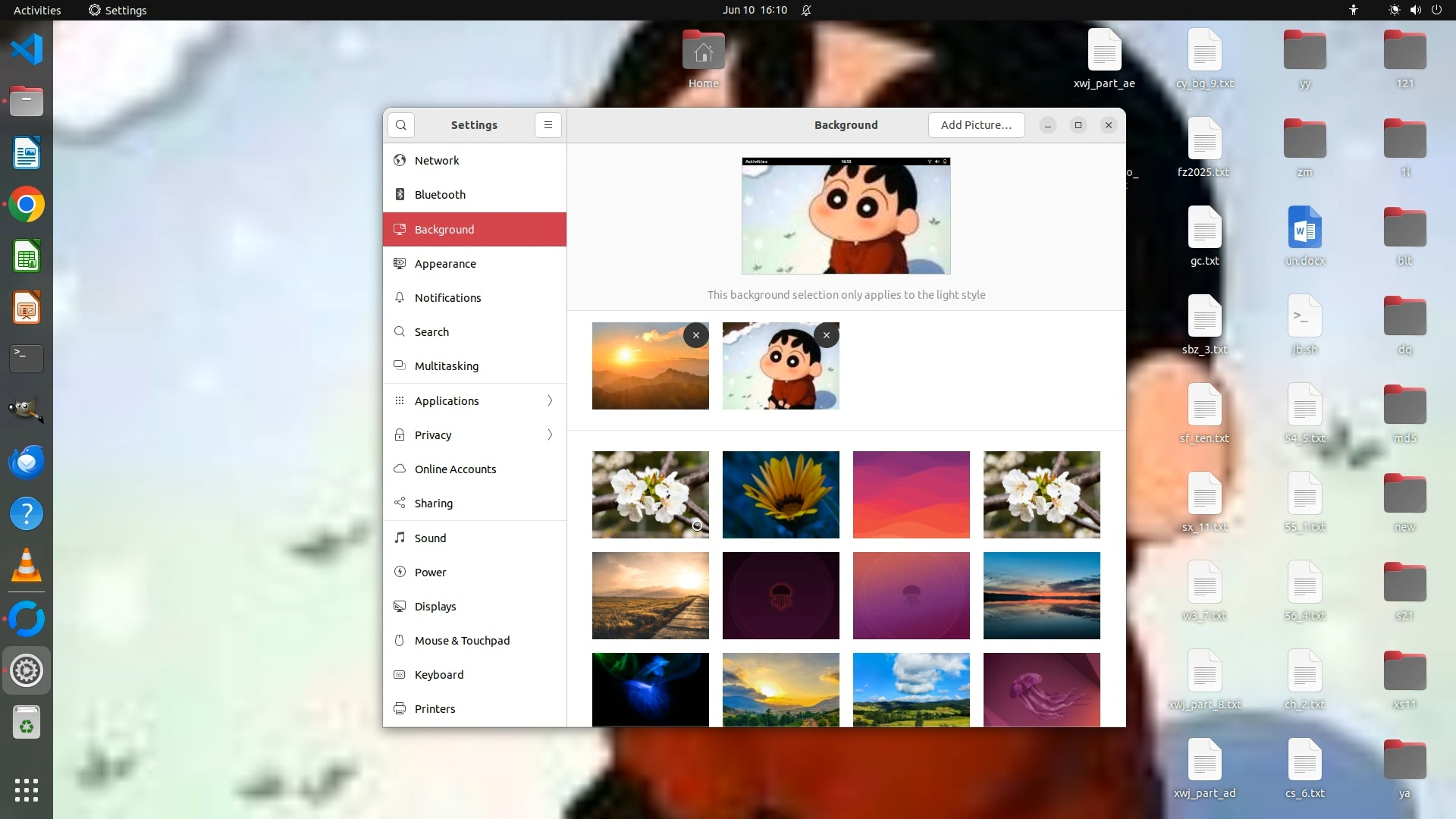Screen dimensions: 1456x819
Task: Select the dark maroon jellyfish wallpaper
Action: click(780, 595)
